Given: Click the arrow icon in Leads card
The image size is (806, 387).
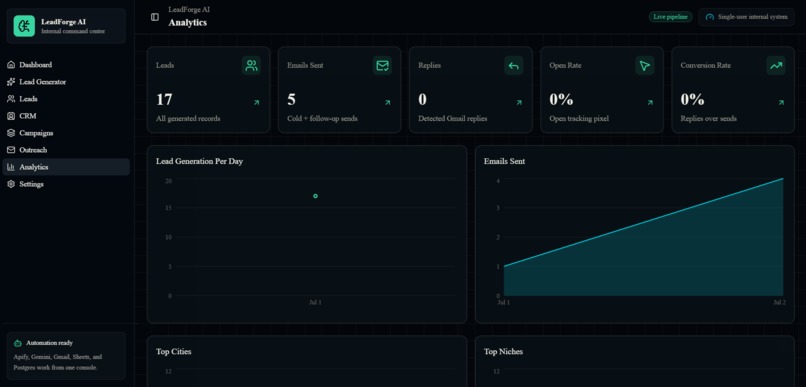Looking at the screenshot, I should [x=257, y=103].
